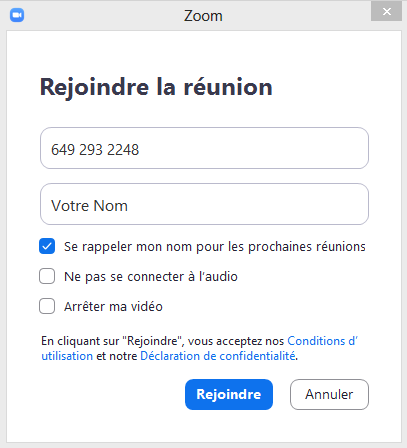This screenshot has height=448, width=407.
Task: Click the Arrêter ma vidéo label text
Action: [x=113, y=306]
